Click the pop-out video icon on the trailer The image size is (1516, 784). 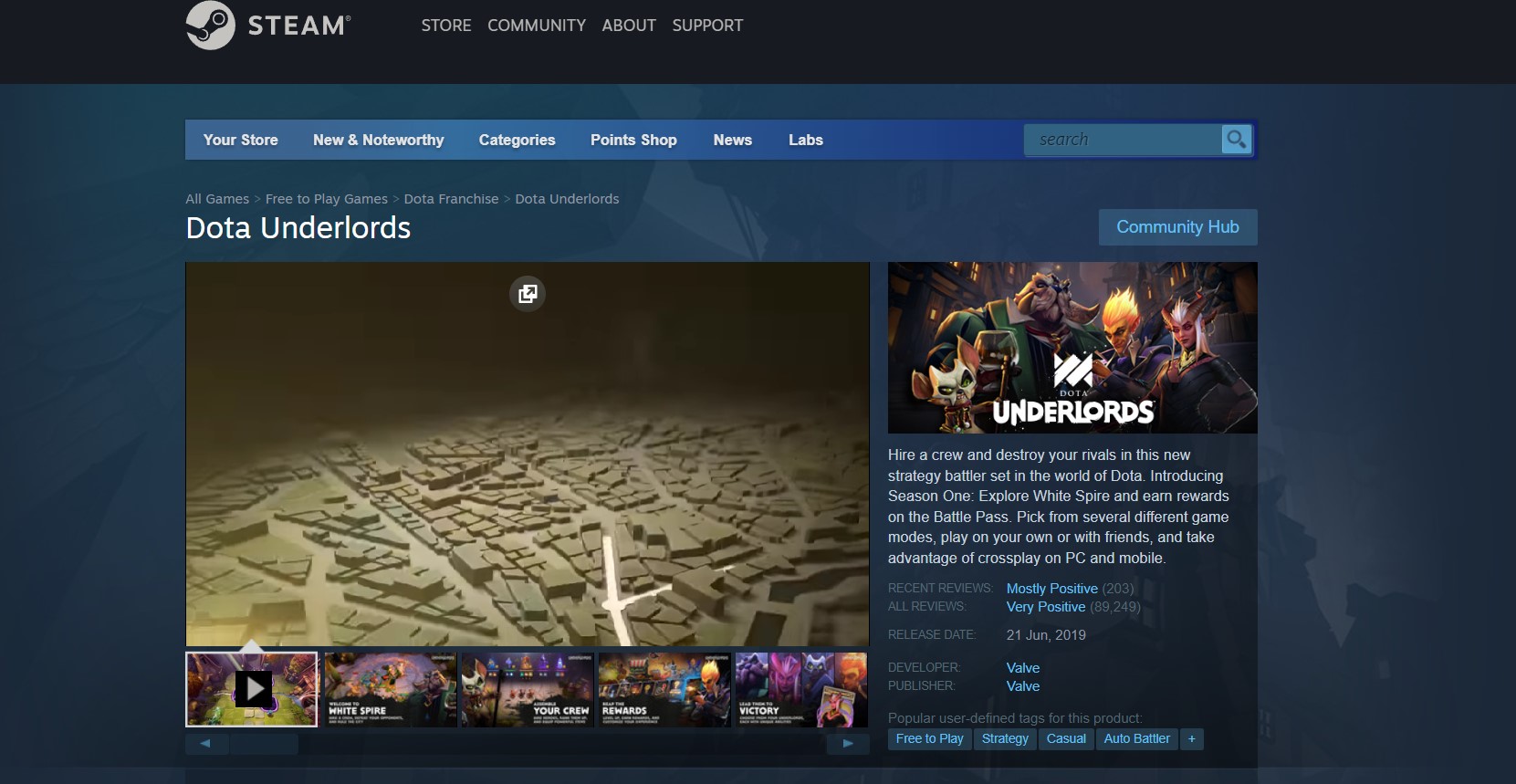click(528, 294)
